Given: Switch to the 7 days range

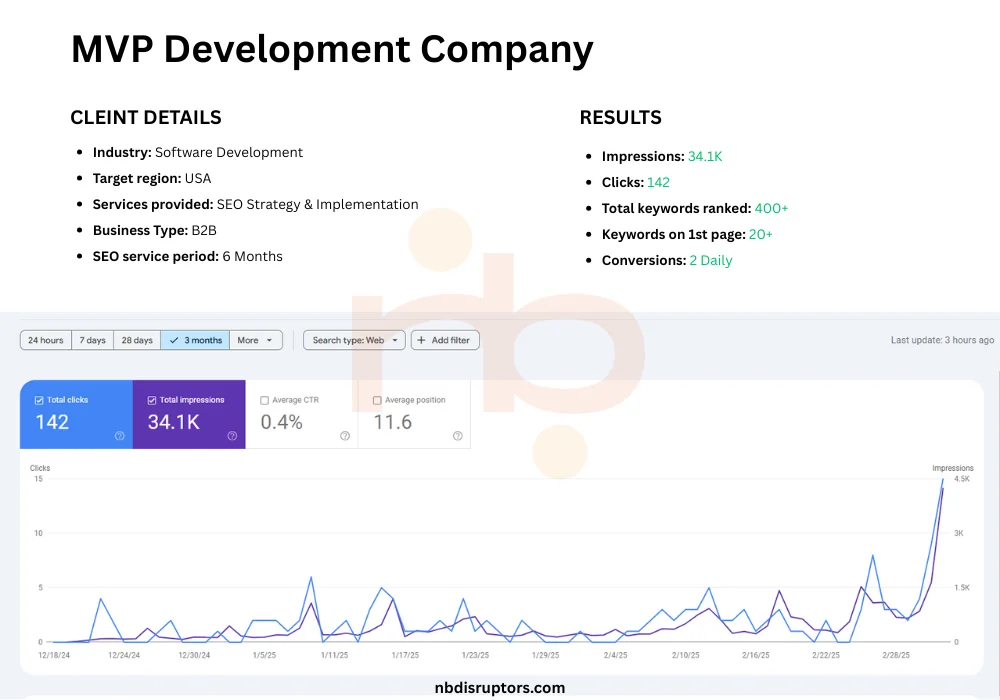Looking at the screenshot, I should coord(93,340).
